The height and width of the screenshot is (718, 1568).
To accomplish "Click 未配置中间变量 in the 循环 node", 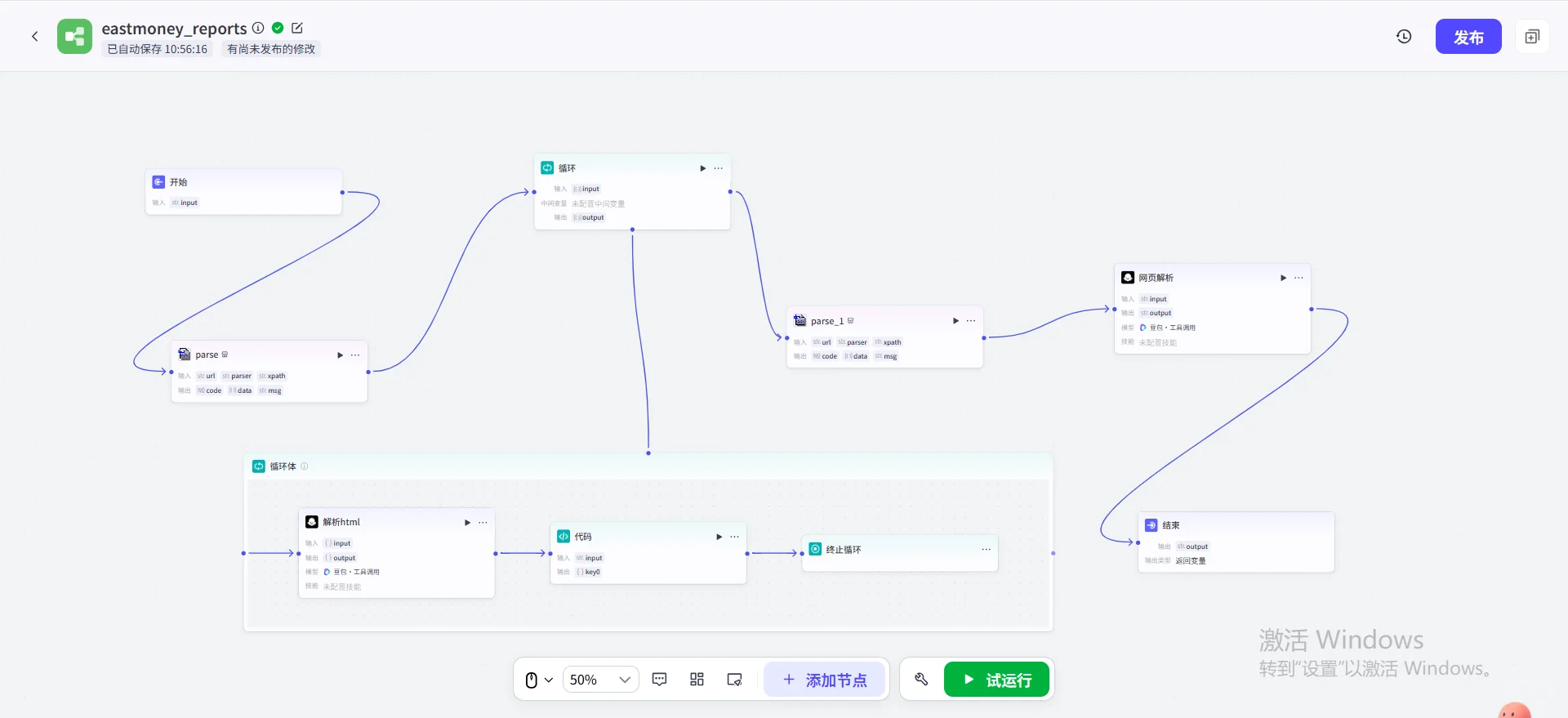I will pos(598,203).
